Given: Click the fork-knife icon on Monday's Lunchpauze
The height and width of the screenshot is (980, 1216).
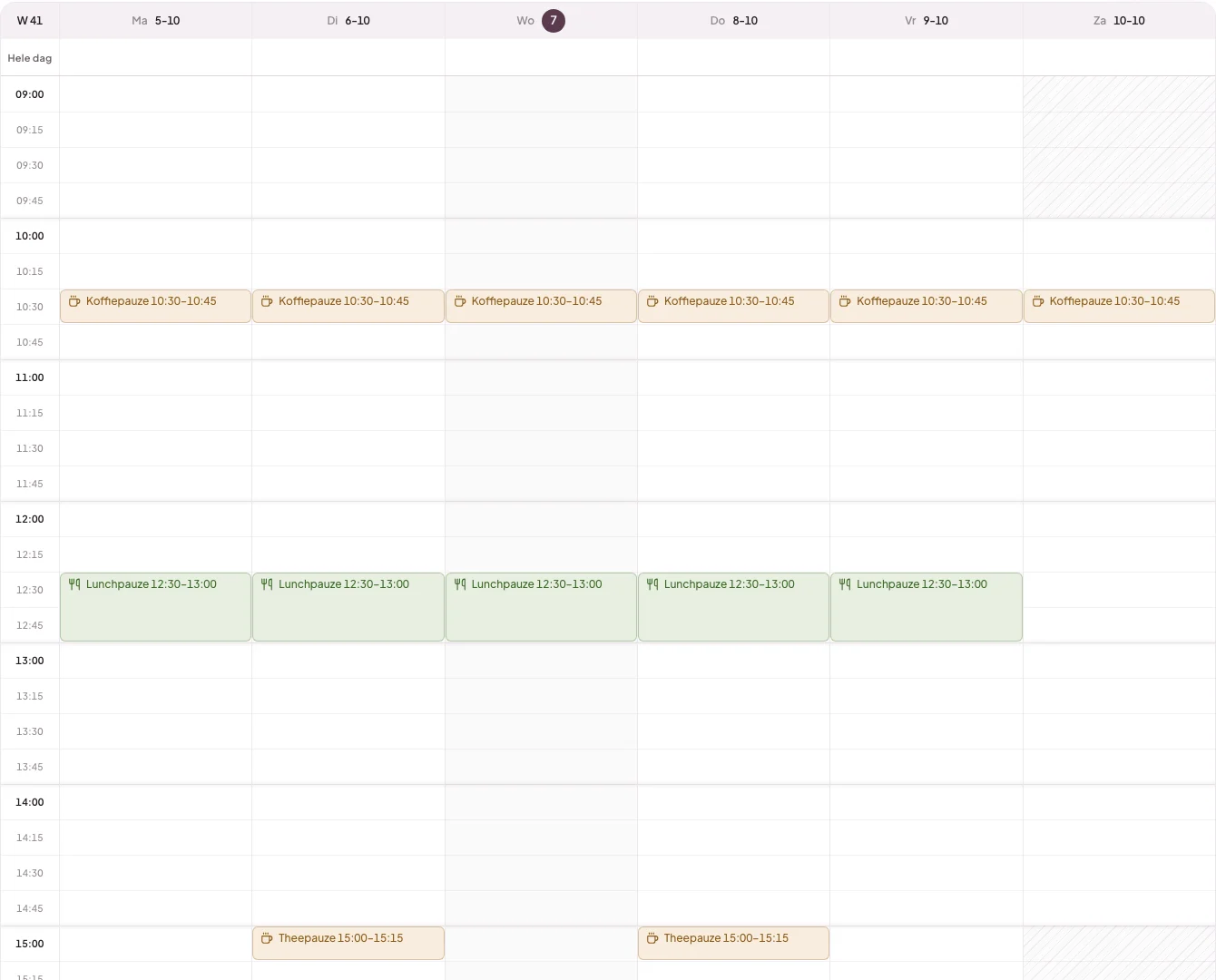Looking at the screenshot, I should [74, 584].
